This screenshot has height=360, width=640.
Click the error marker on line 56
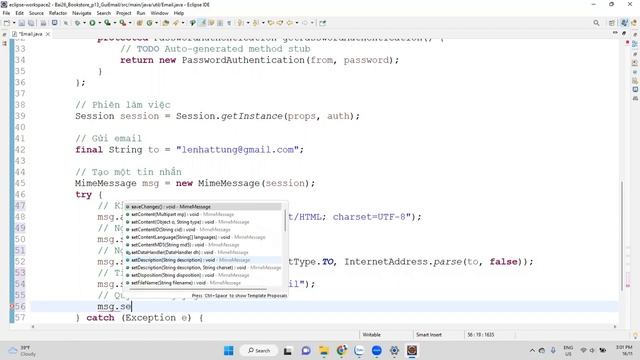[x=12, y=307]
